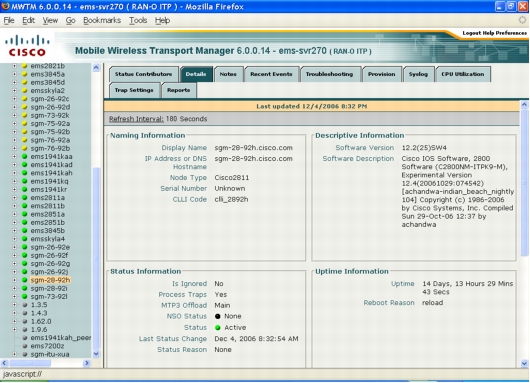This screenshot has height=383, width=530.
Task: Click green status icon beside ems2811a
Action: point(24,197)
